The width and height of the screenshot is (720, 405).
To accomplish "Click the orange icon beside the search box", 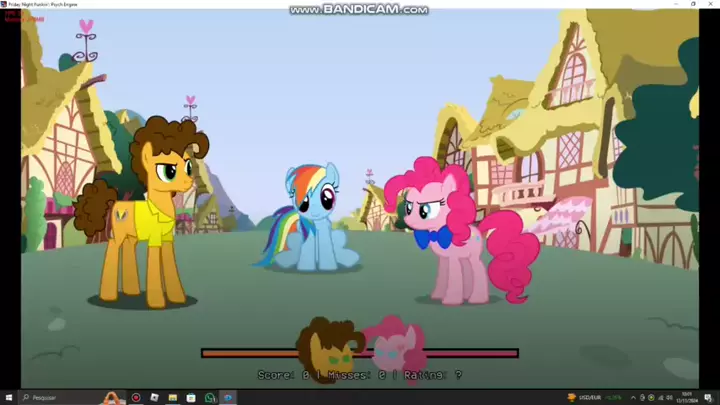I will 112,397.
